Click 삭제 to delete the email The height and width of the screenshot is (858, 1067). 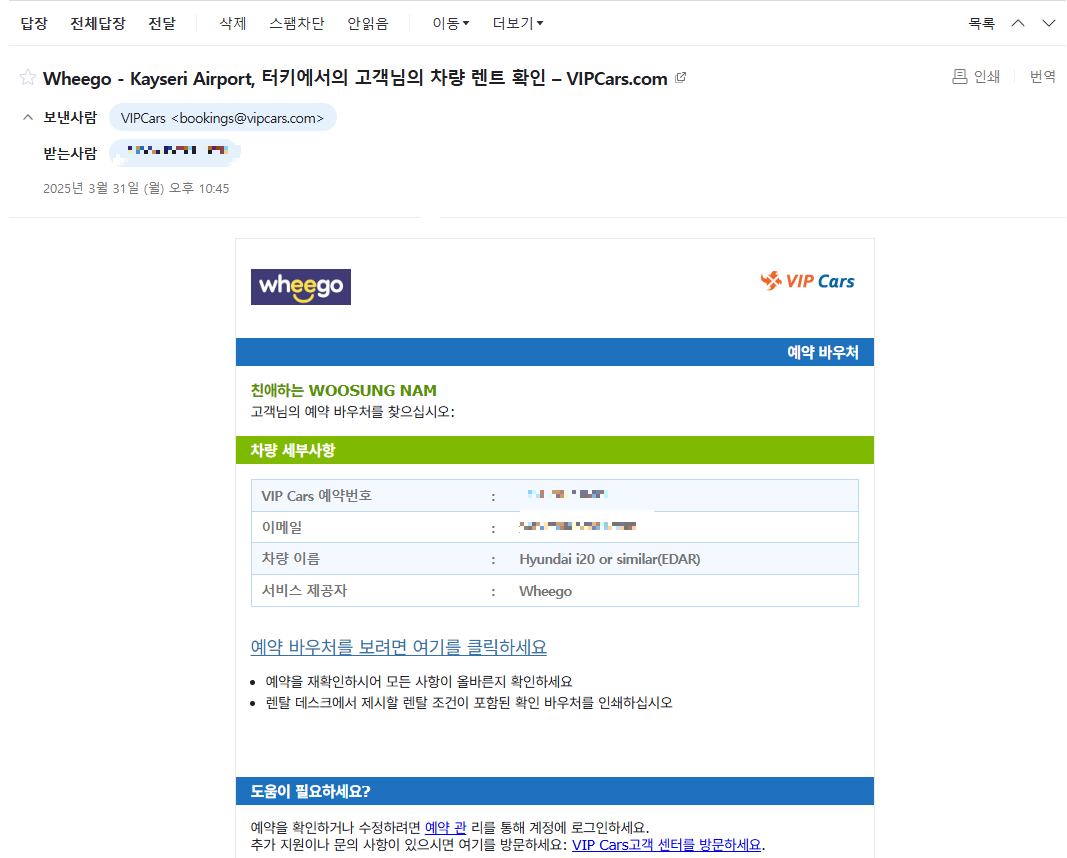pyautogui.click(x=233, y=23)
